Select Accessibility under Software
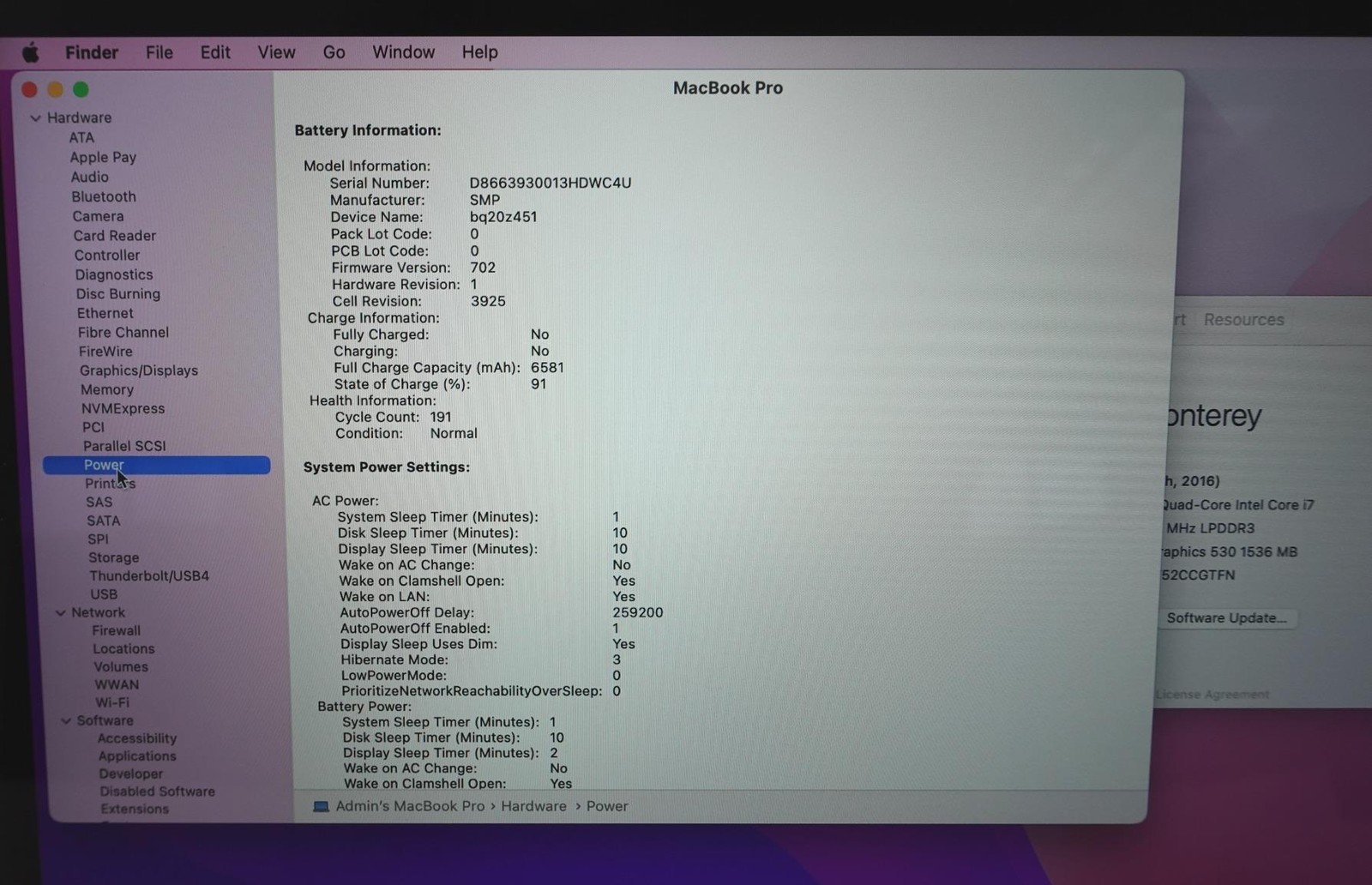This screenshot has width=1372, height=885. (x=136, y=739)
